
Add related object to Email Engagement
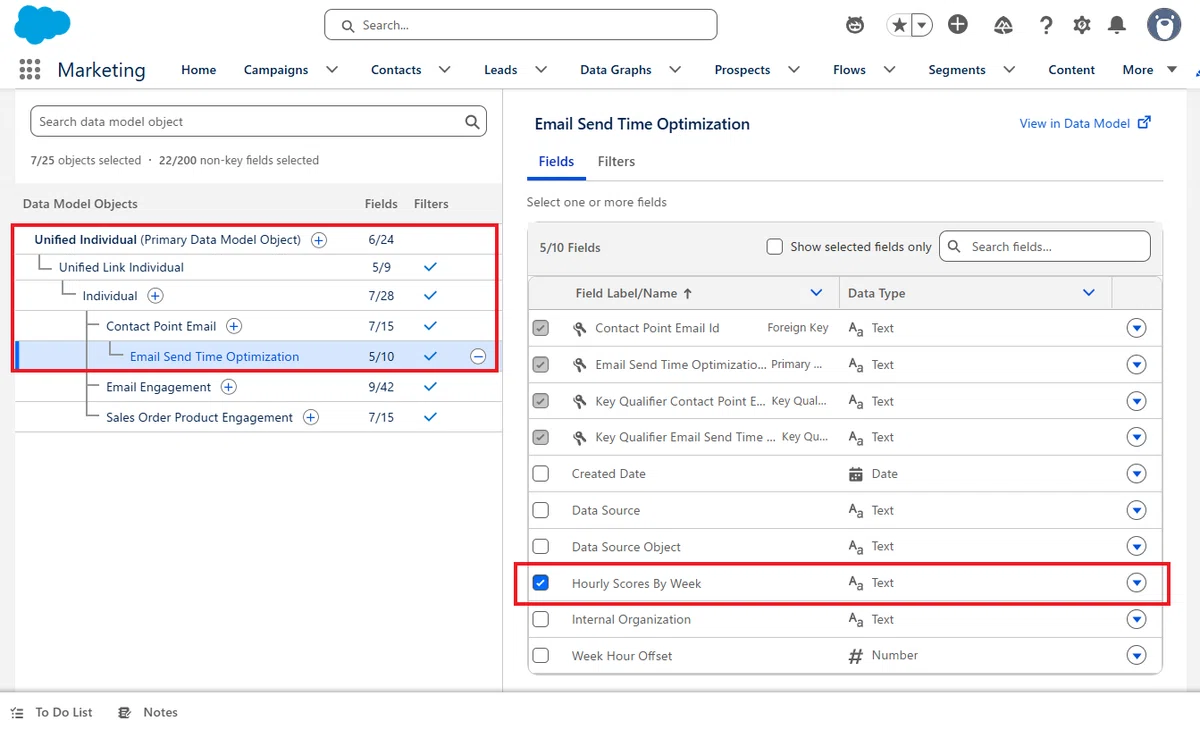coord(229,387)
